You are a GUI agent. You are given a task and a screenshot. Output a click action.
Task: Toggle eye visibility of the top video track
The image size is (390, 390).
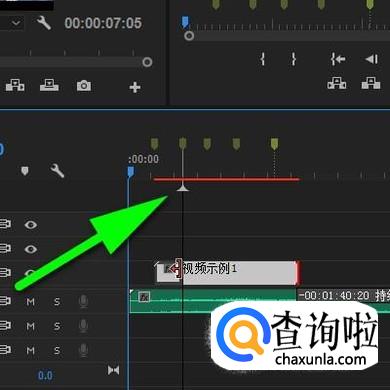31,225
